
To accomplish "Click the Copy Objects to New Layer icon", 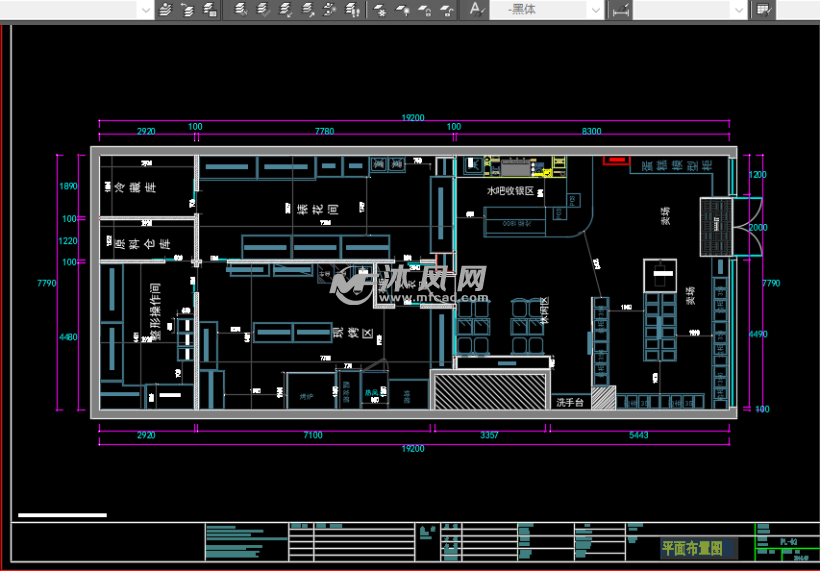I will 329,10.
